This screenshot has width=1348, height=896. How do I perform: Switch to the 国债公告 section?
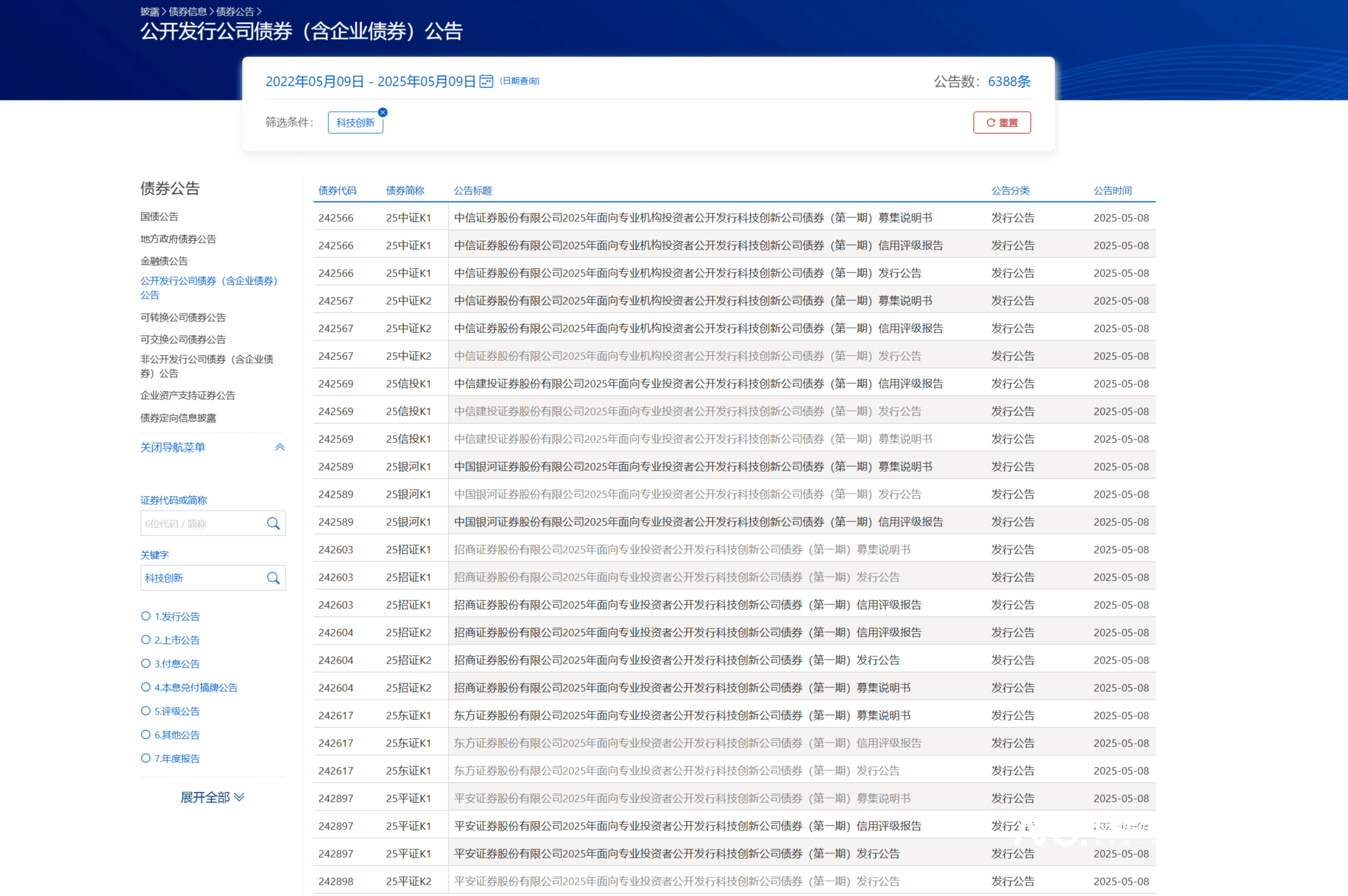159,217
